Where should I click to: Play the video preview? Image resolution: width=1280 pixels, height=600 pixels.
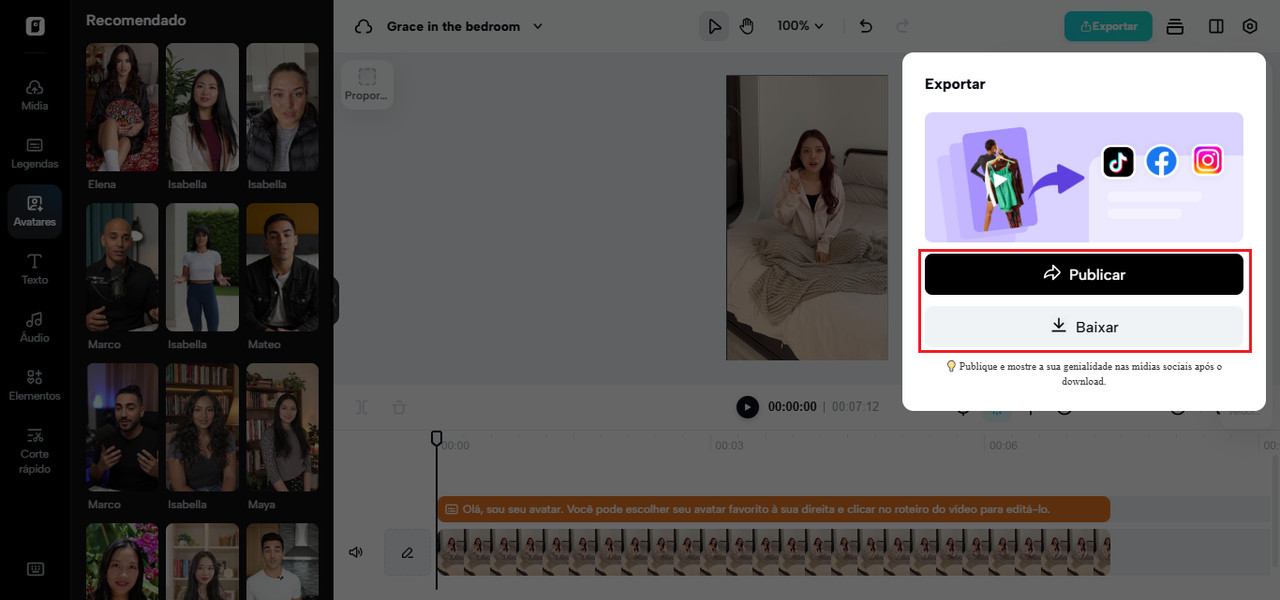point(747,407)
